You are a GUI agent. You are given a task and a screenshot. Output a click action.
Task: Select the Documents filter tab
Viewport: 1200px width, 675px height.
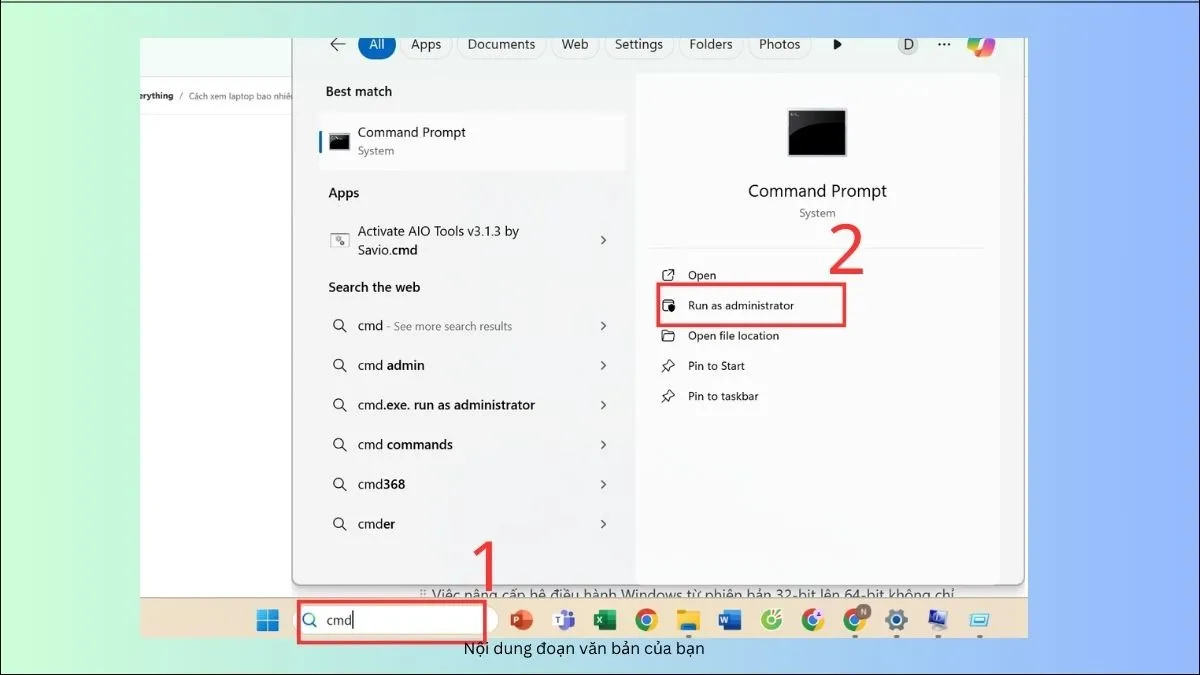501,45
